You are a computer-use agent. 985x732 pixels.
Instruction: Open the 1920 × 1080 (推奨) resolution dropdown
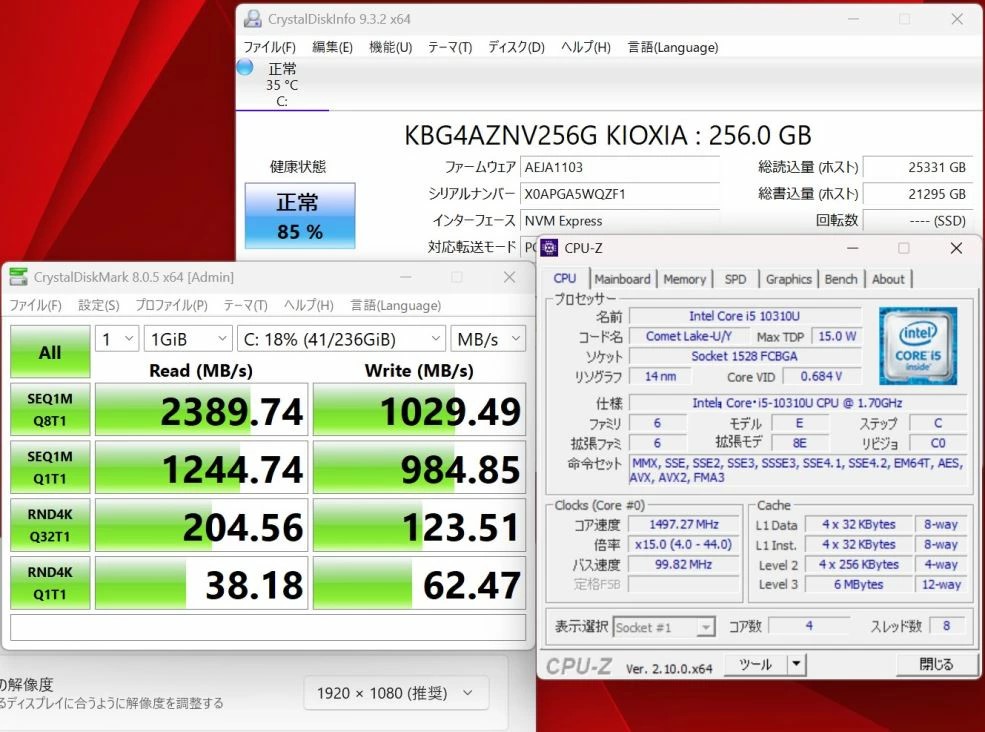point(396,693)
